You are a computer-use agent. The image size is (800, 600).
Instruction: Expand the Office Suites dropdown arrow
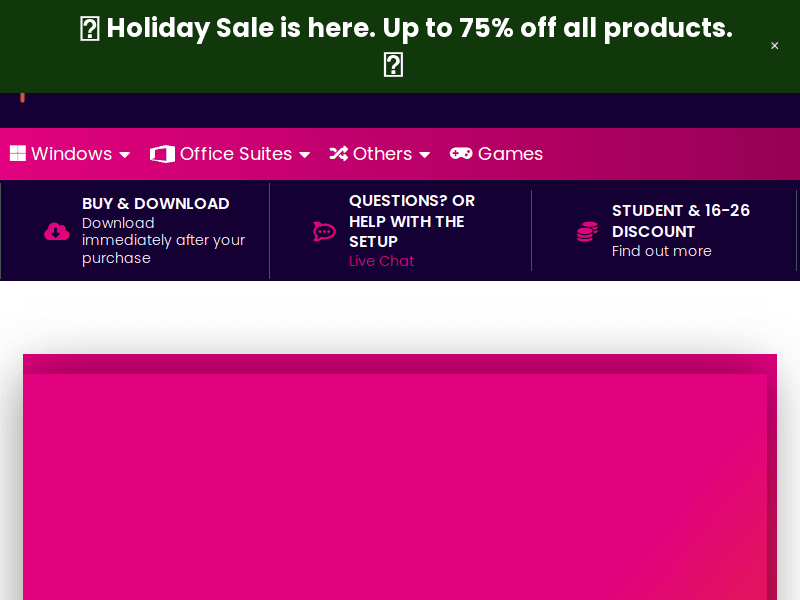(x=305, y=155)
